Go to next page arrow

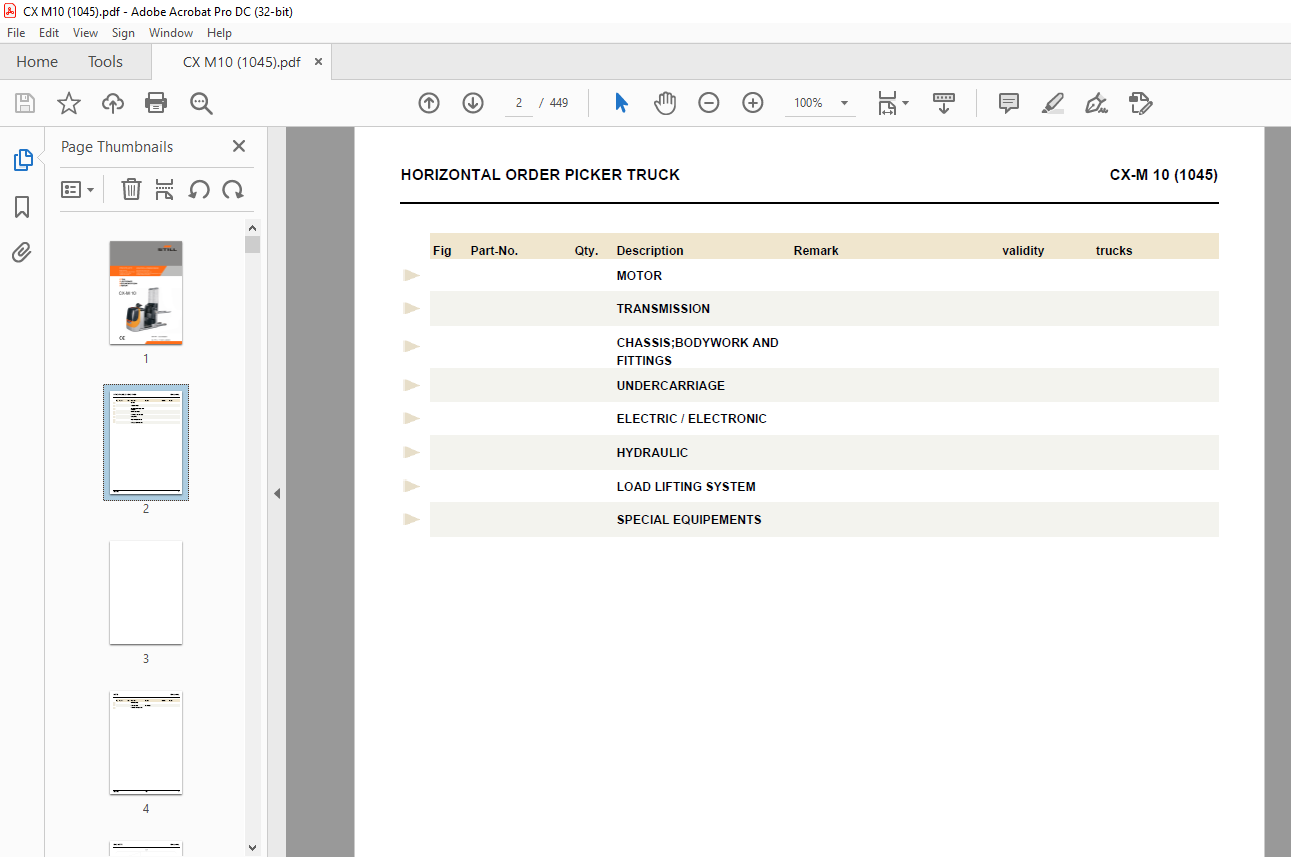(x=473, y=103)
